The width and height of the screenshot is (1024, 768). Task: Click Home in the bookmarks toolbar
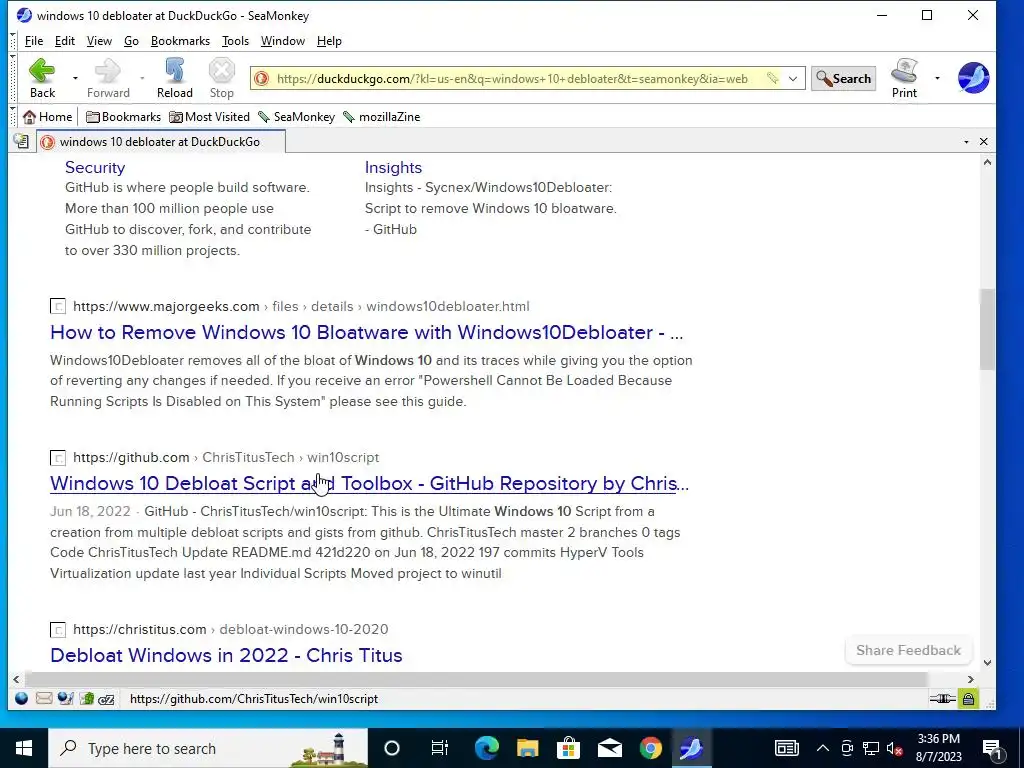point(48,117)
